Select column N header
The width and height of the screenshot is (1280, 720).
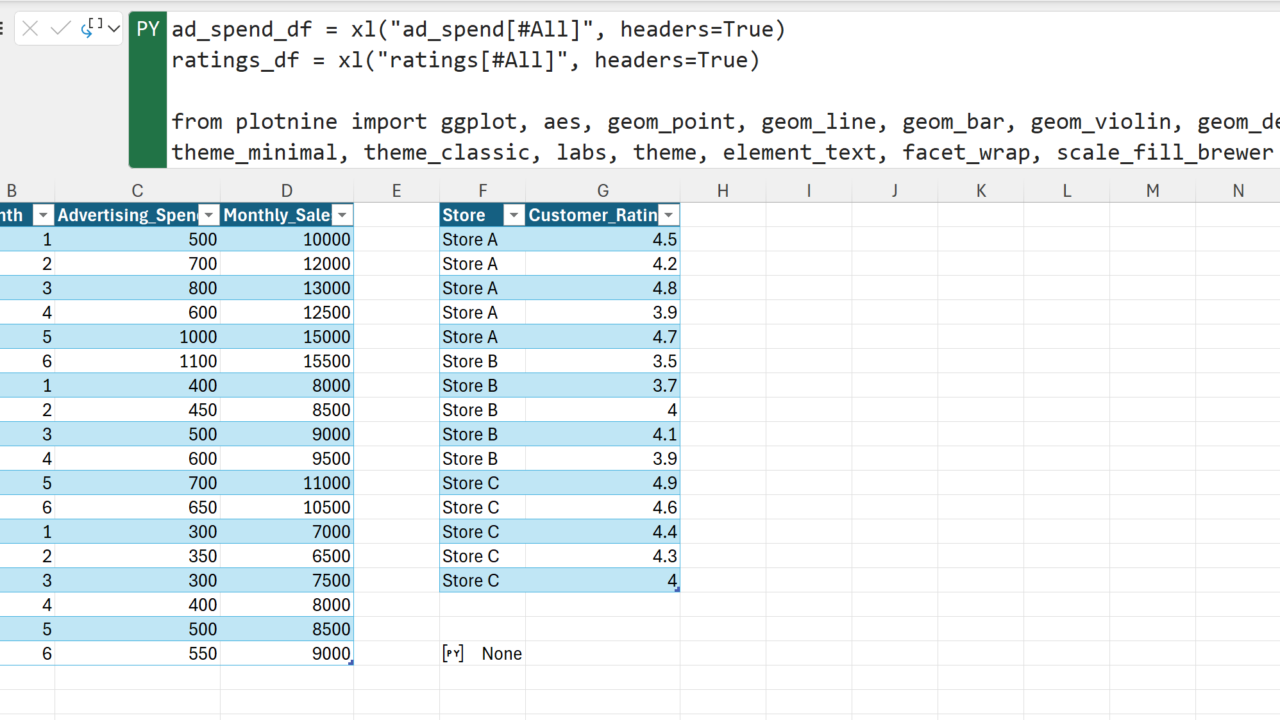point(1238,191)
